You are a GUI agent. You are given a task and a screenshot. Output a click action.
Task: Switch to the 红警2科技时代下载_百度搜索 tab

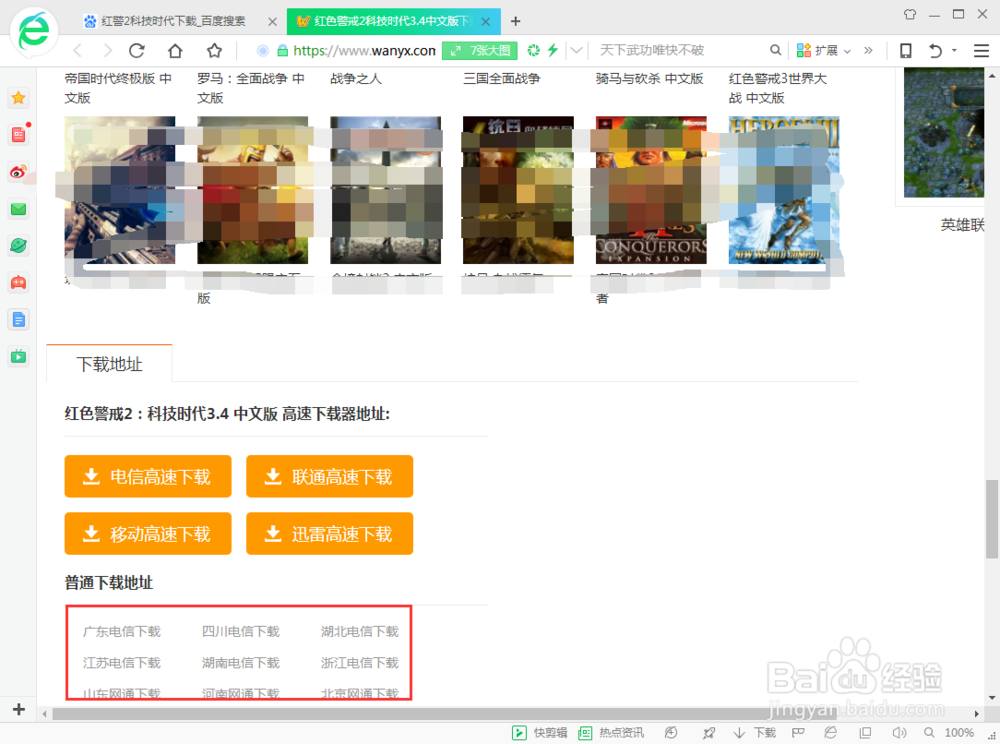pyautogui.click(x=173, y=21)
